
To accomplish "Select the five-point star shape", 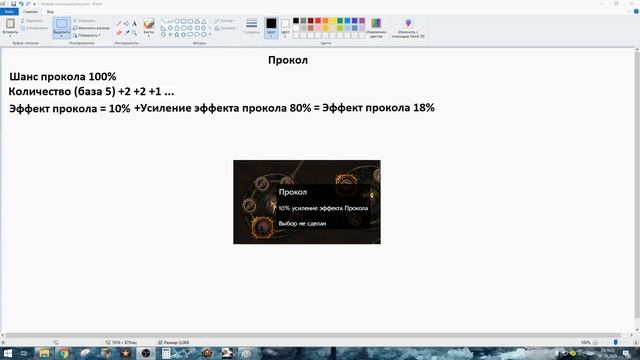I will pos(177,35).
